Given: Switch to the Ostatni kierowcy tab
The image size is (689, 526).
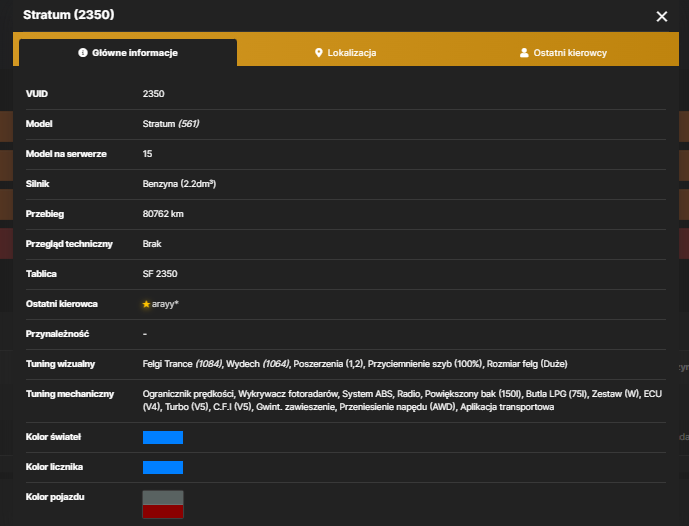Looking at the screenshot, I should tap(563, 53).
